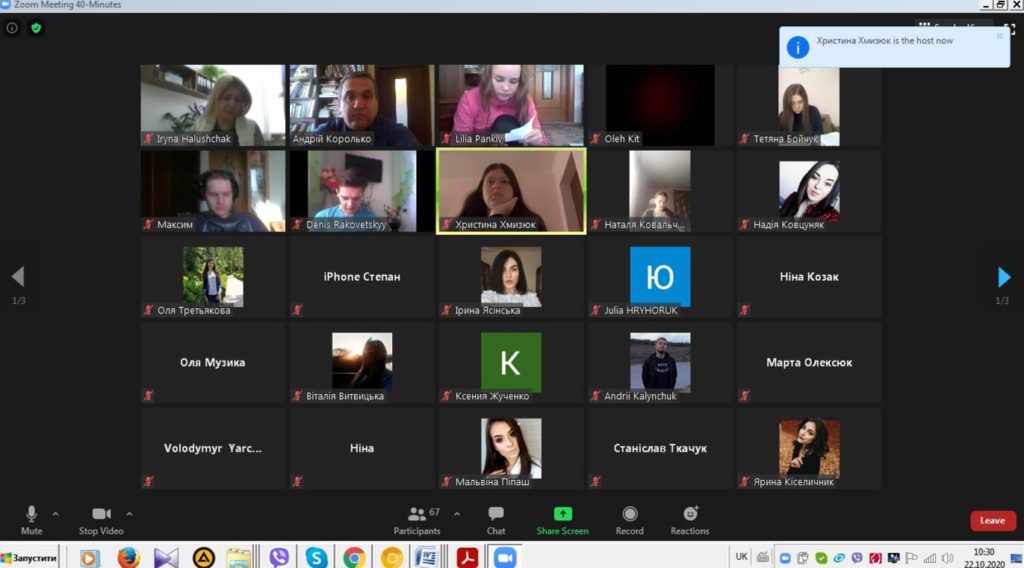Dismiss the host notification popup
The width and height of the screenshot is (1024, 568).
point(999,36)
